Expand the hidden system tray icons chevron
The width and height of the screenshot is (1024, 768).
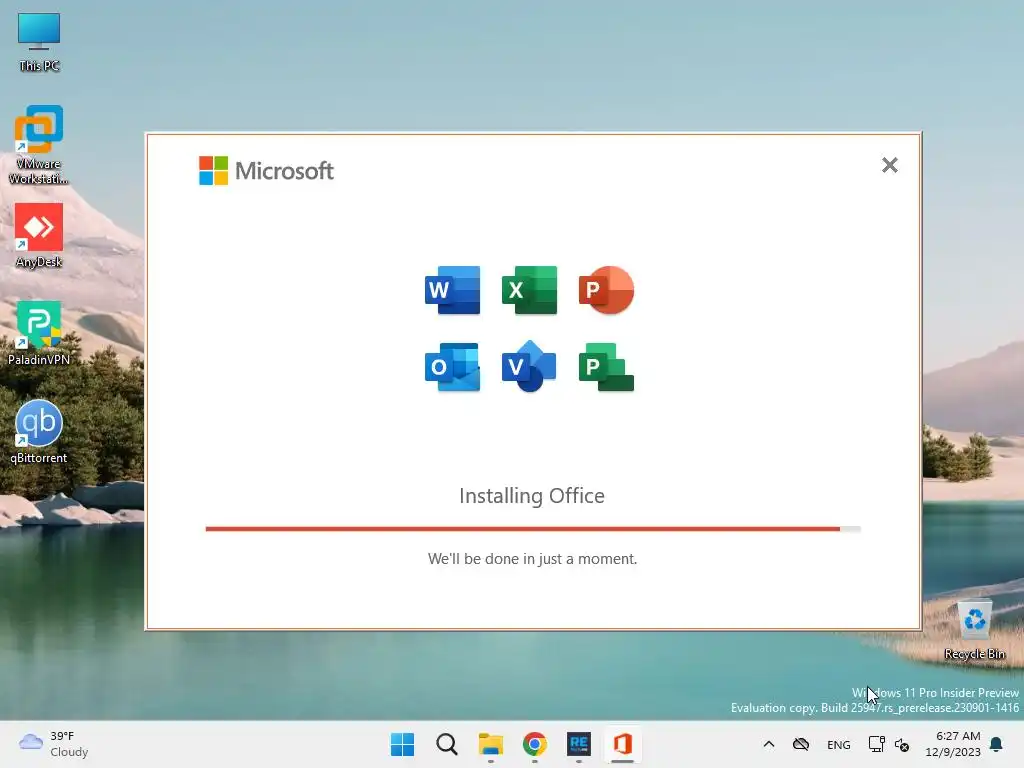769,744
